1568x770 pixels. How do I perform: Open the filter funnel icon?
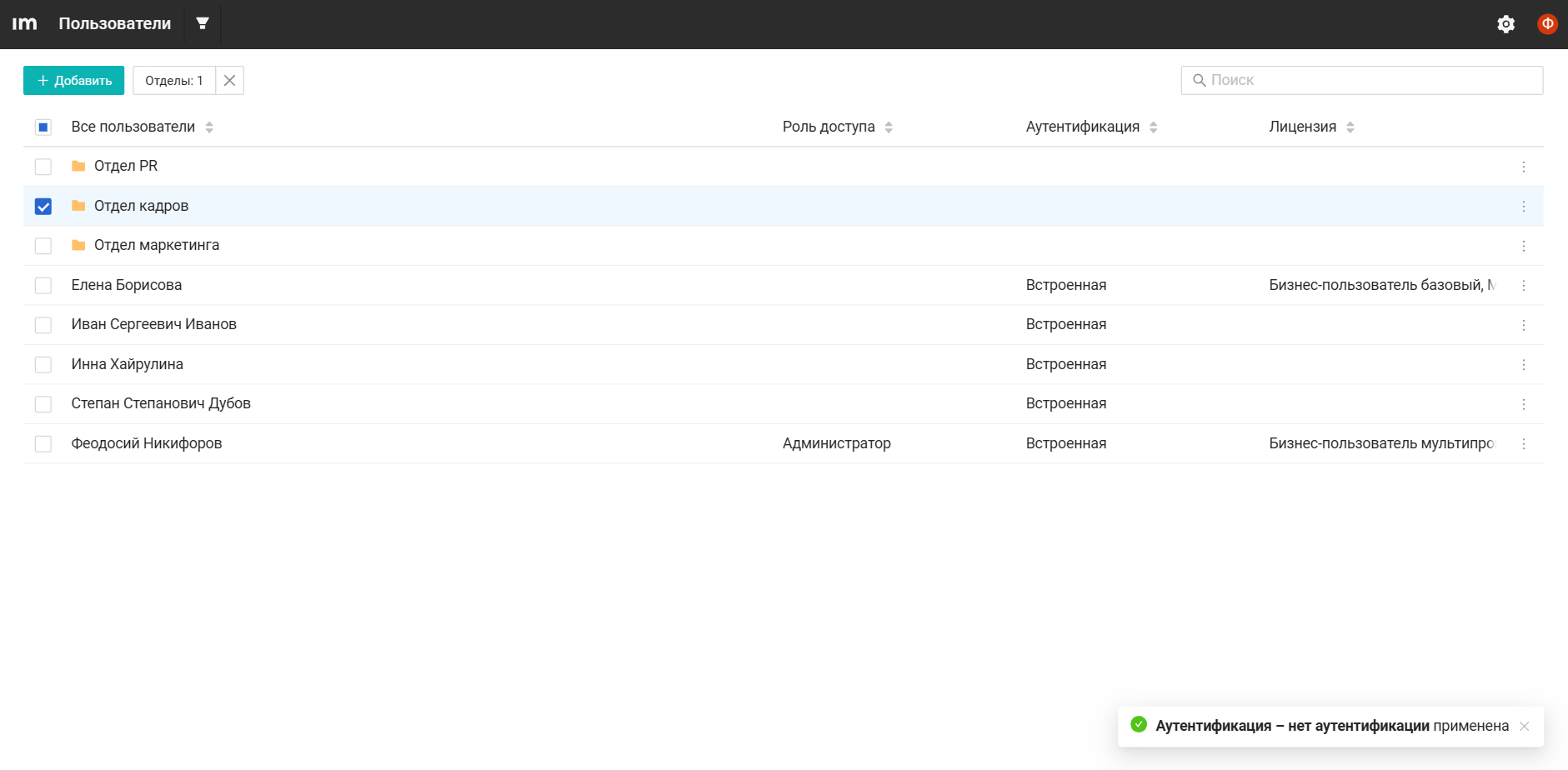point(202,23)
